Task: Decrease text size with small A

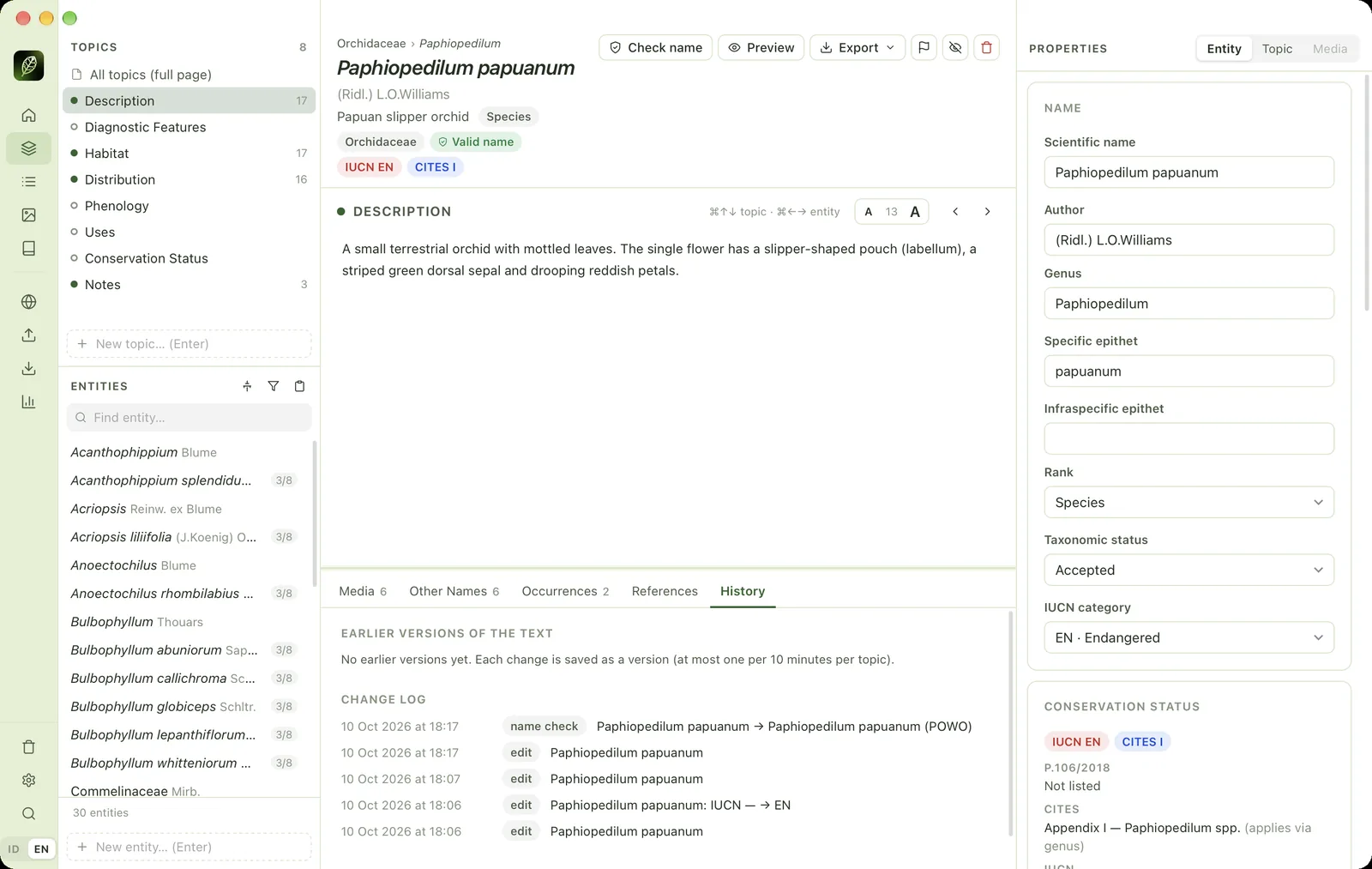Action: coord(869,212)
